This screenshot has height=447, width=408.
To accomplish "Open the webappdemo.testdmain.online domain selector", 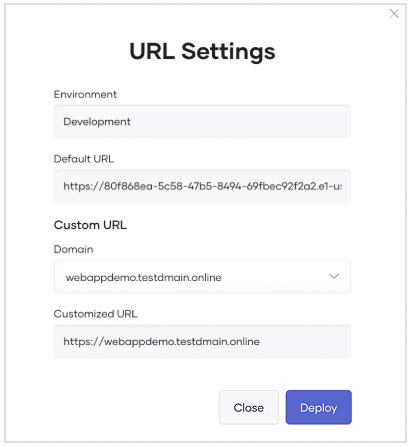I will tap(202, 277).
